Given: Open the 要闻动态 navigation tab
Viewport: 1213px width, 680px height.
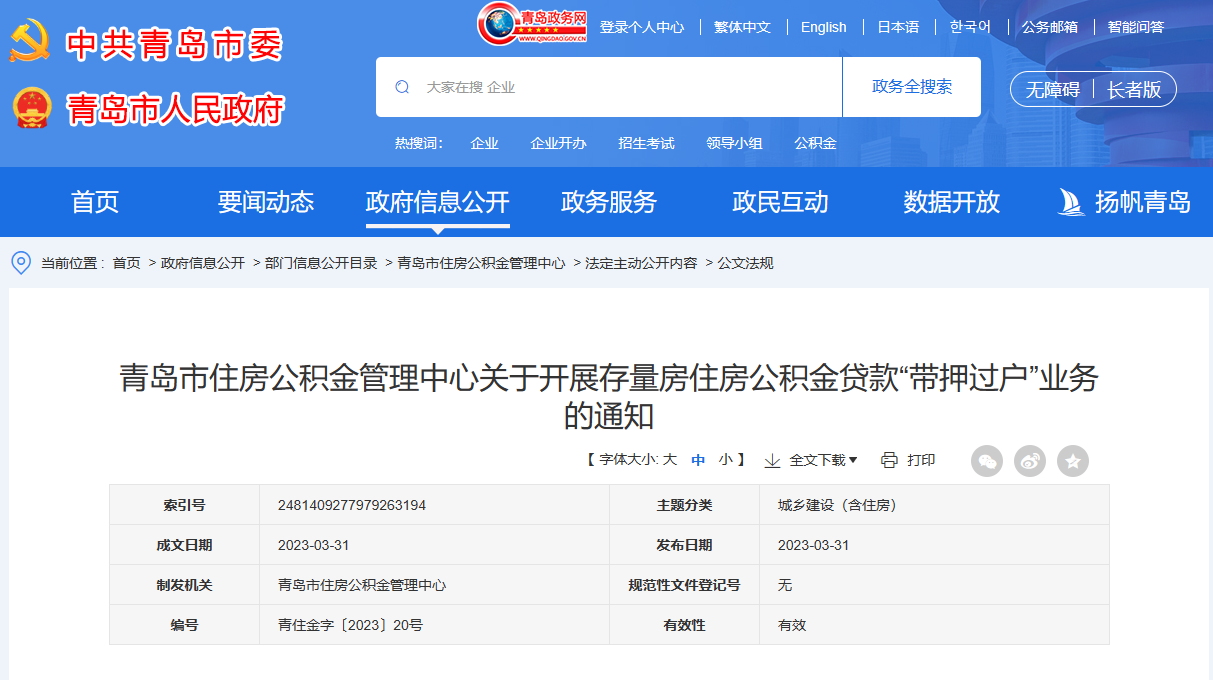Looking at the screenshot, I should coord(266,202).
